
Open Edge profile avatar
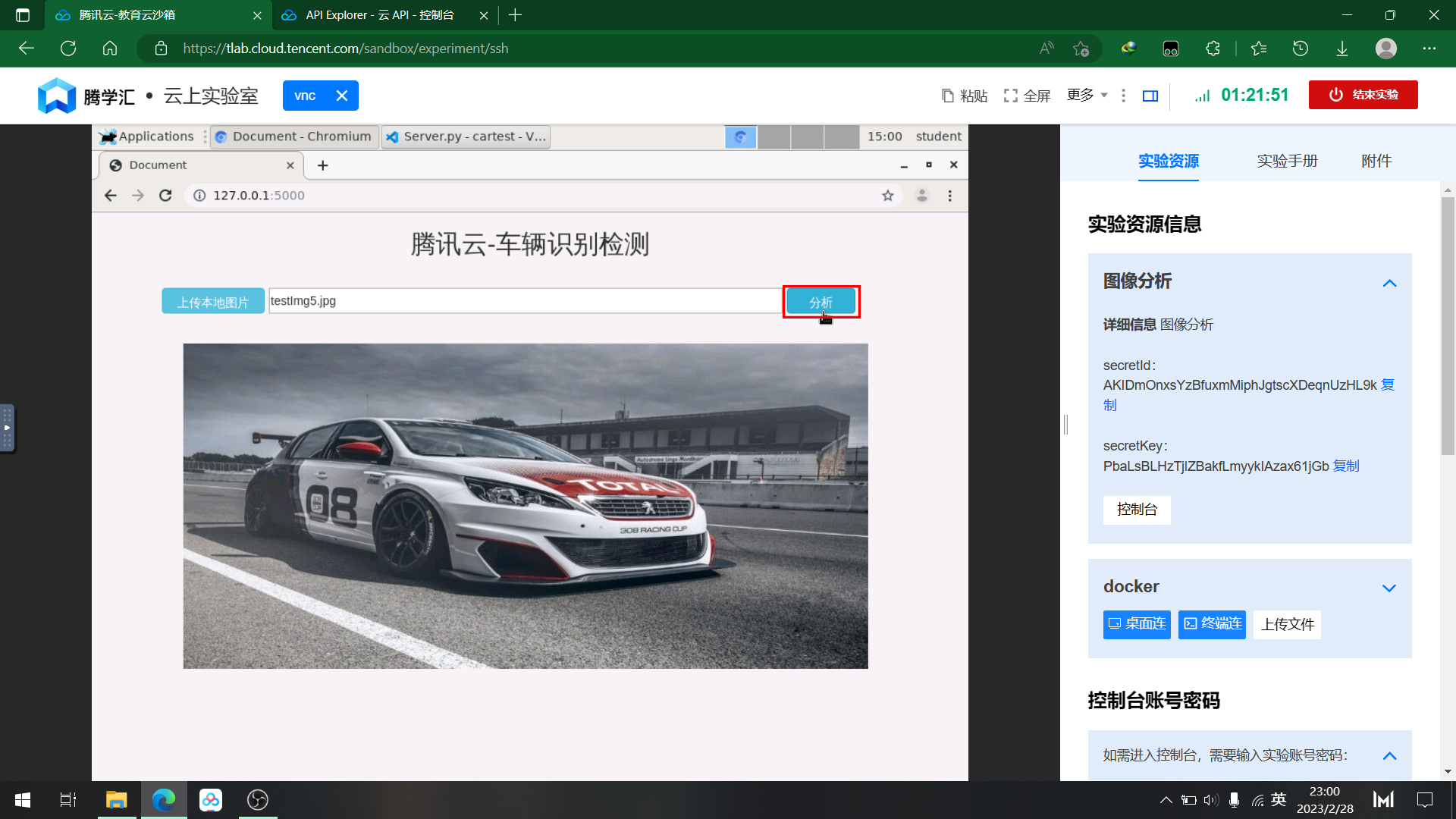(1386, 49)
